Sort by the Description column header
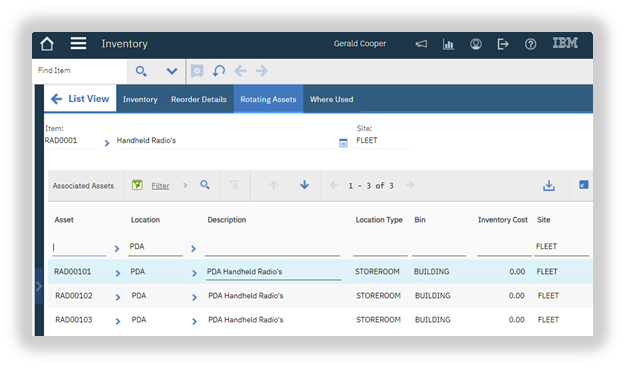Screen dimensions: 626x368 227,220
